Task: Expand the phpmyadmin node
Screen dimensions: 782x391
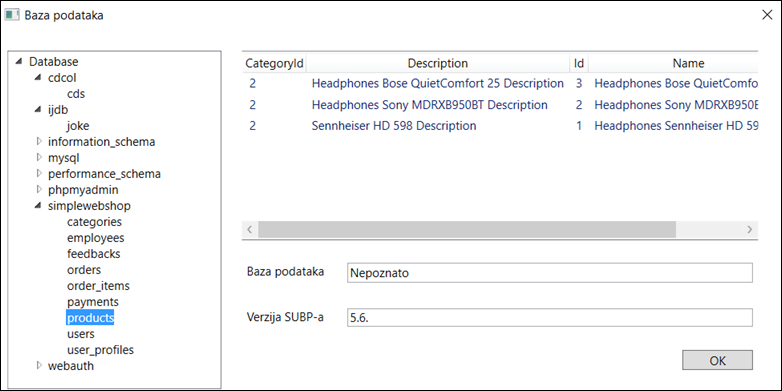Action: pyautogui.click(x=39, y=190)
